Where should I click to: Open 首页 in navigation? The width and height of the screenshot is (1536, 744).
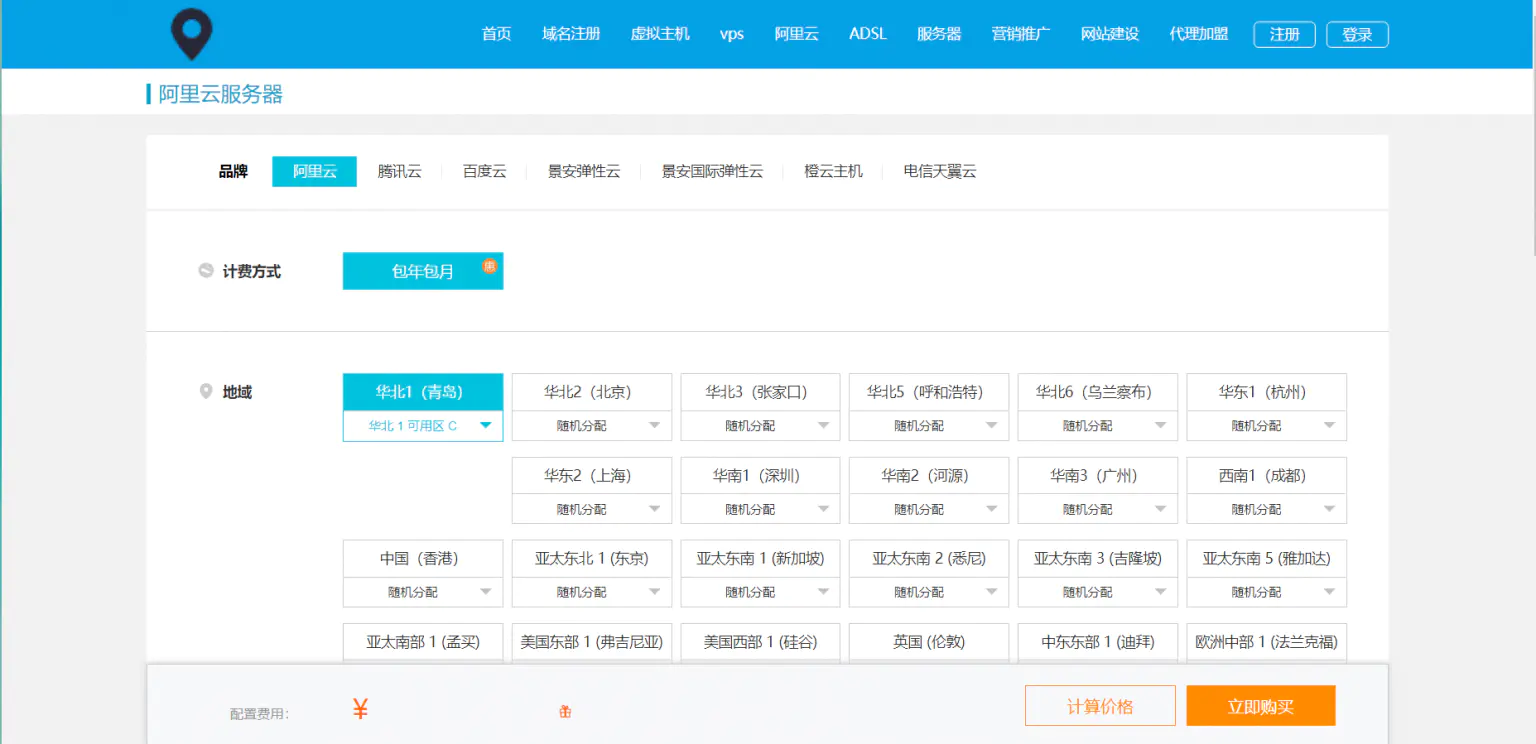click(x=496, y=34)
